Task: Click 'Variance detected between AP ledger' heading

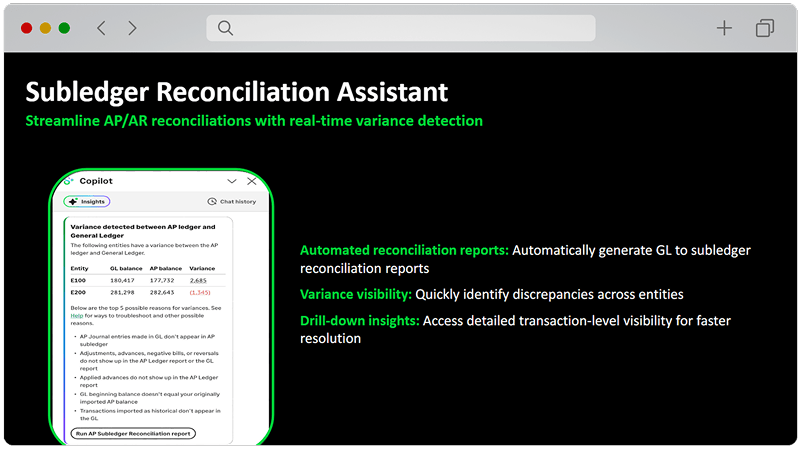Action: click(x=143, y=231)
